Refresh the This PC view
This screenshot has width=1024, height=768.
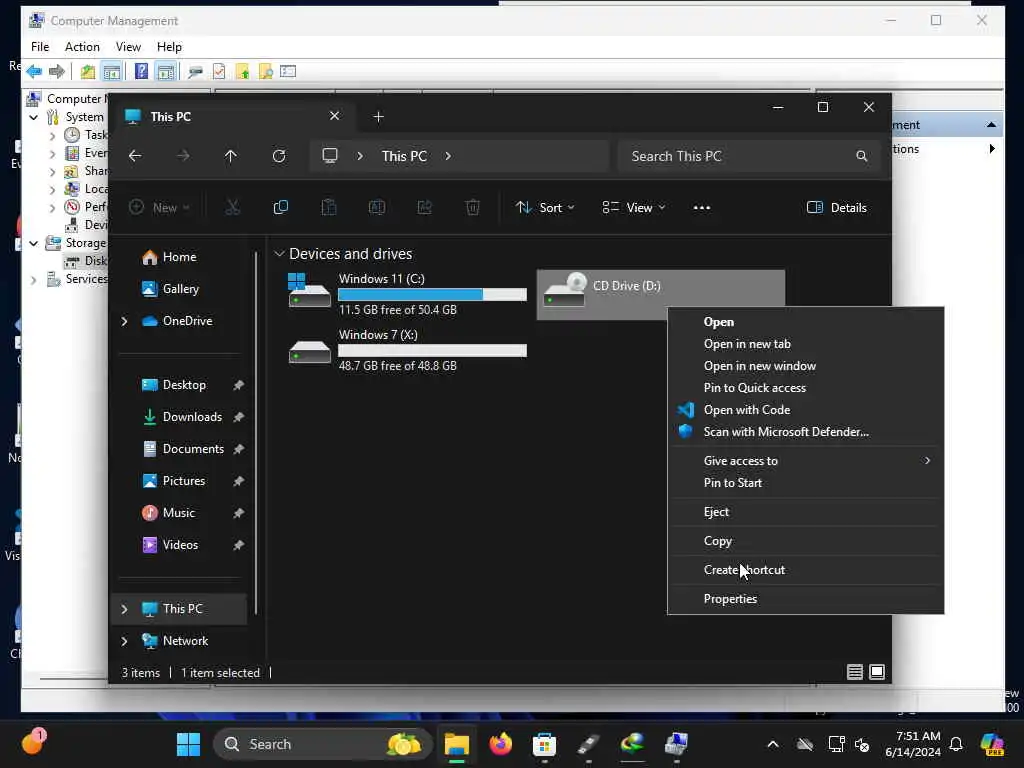point(279,156)
